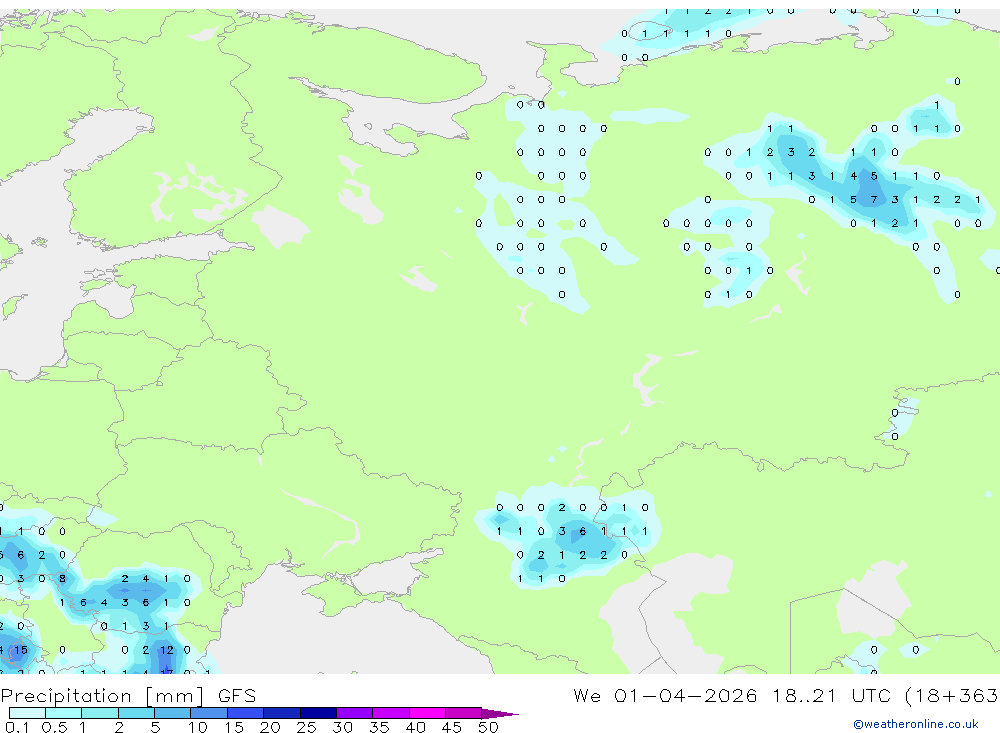
Task: Click the map precipitation value "8"
Action: click(62, 579)
